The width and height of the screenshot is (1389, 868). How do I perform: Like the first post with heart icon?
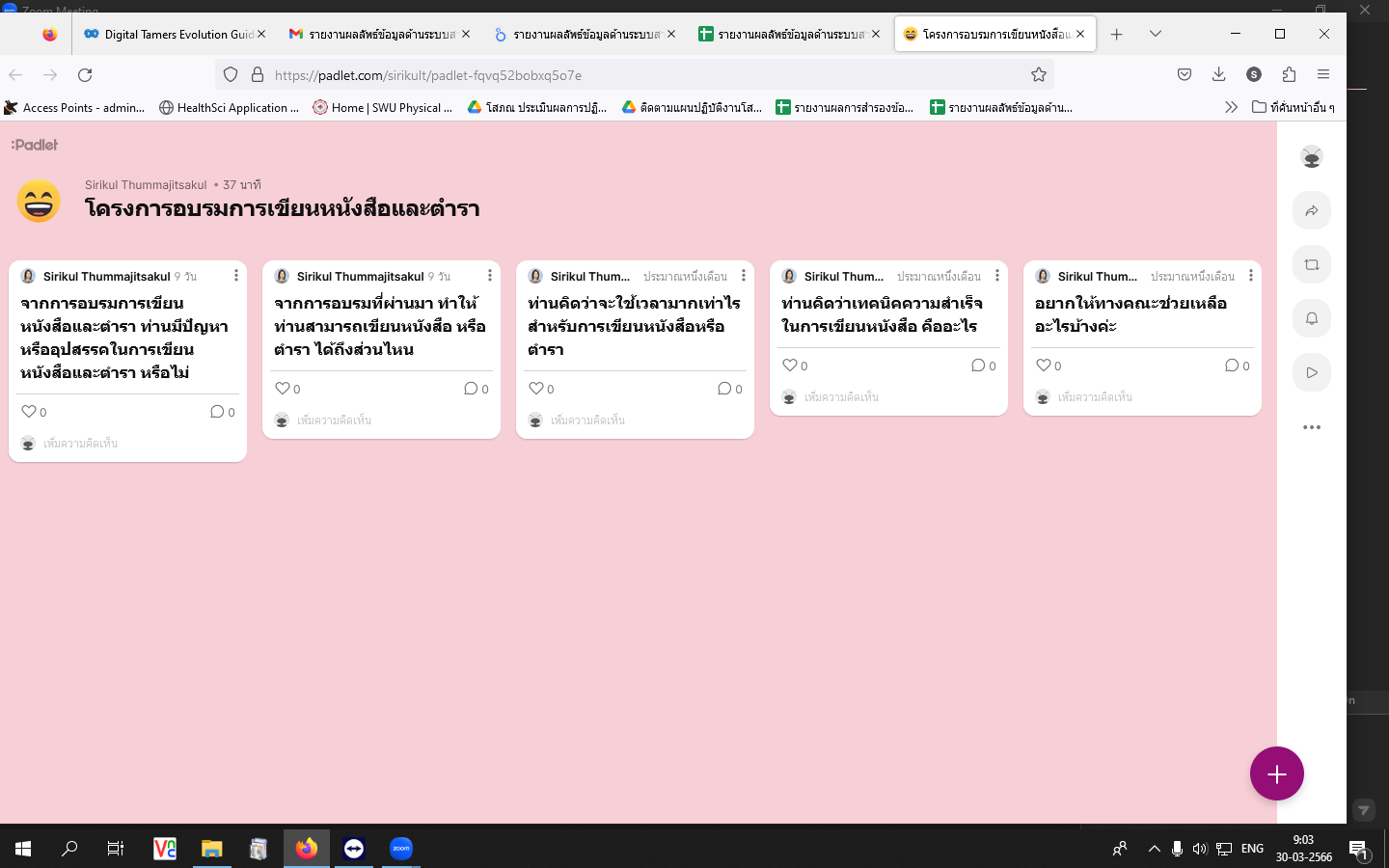tap(29, 412)
